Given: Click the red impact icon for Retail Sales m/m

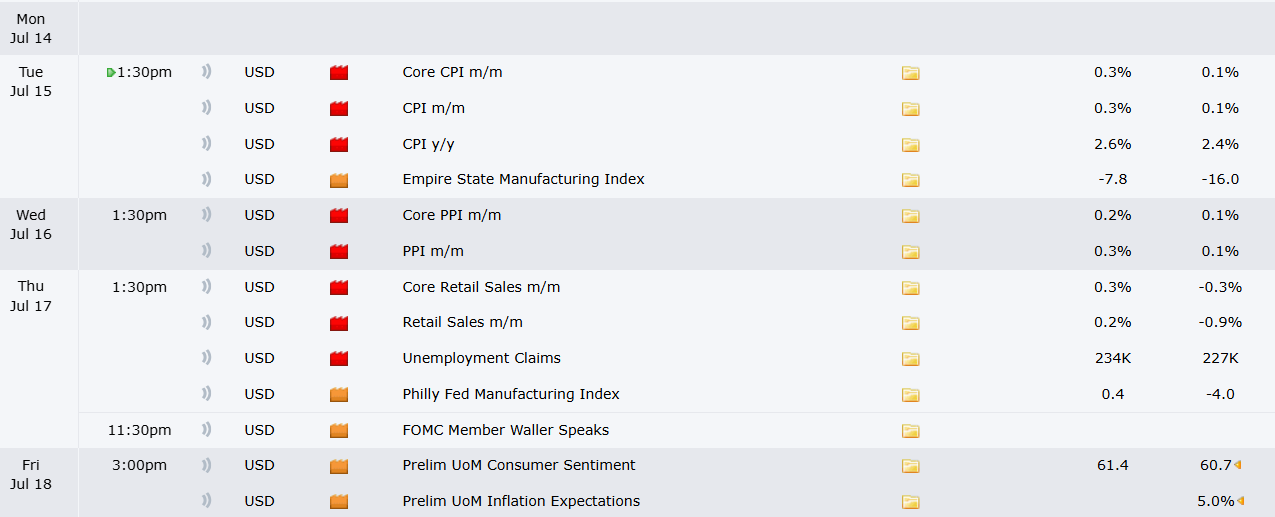Looking at the screenshot, I should pyautogui.click(x=339, y=323).
